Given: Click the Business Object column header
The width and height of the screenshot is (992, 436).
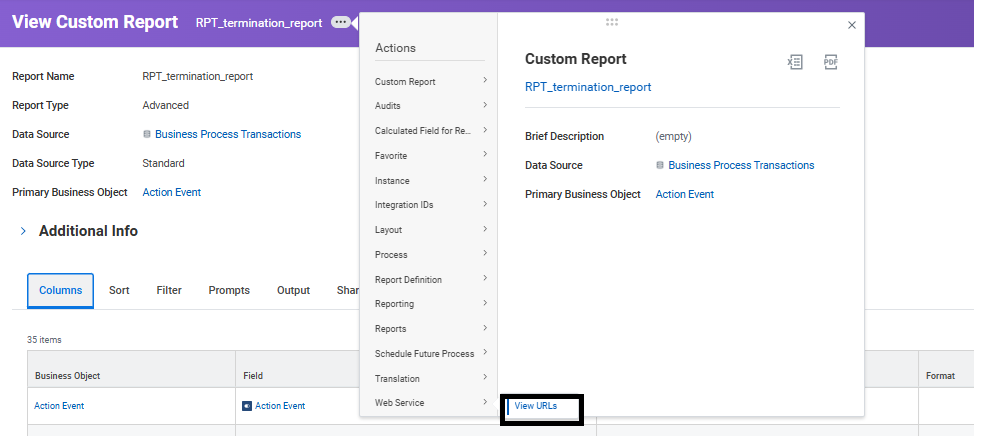Looking at the screenshot, I should (x=68, y=376).
